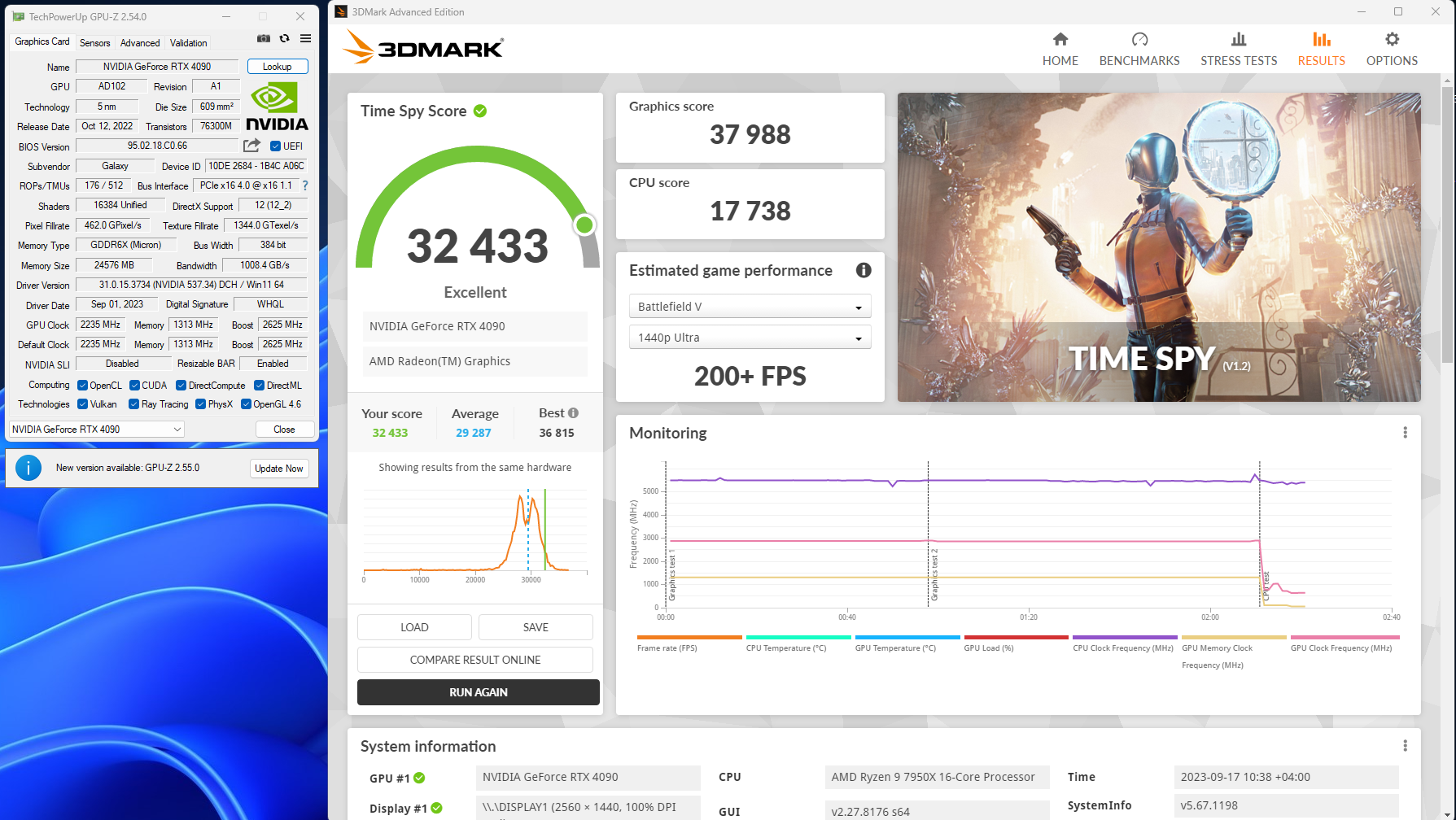This screenshot has height=820, width=1456.
Task: Click the GPU-Z screenshot camera icon
Action: [x=264, y=38]
